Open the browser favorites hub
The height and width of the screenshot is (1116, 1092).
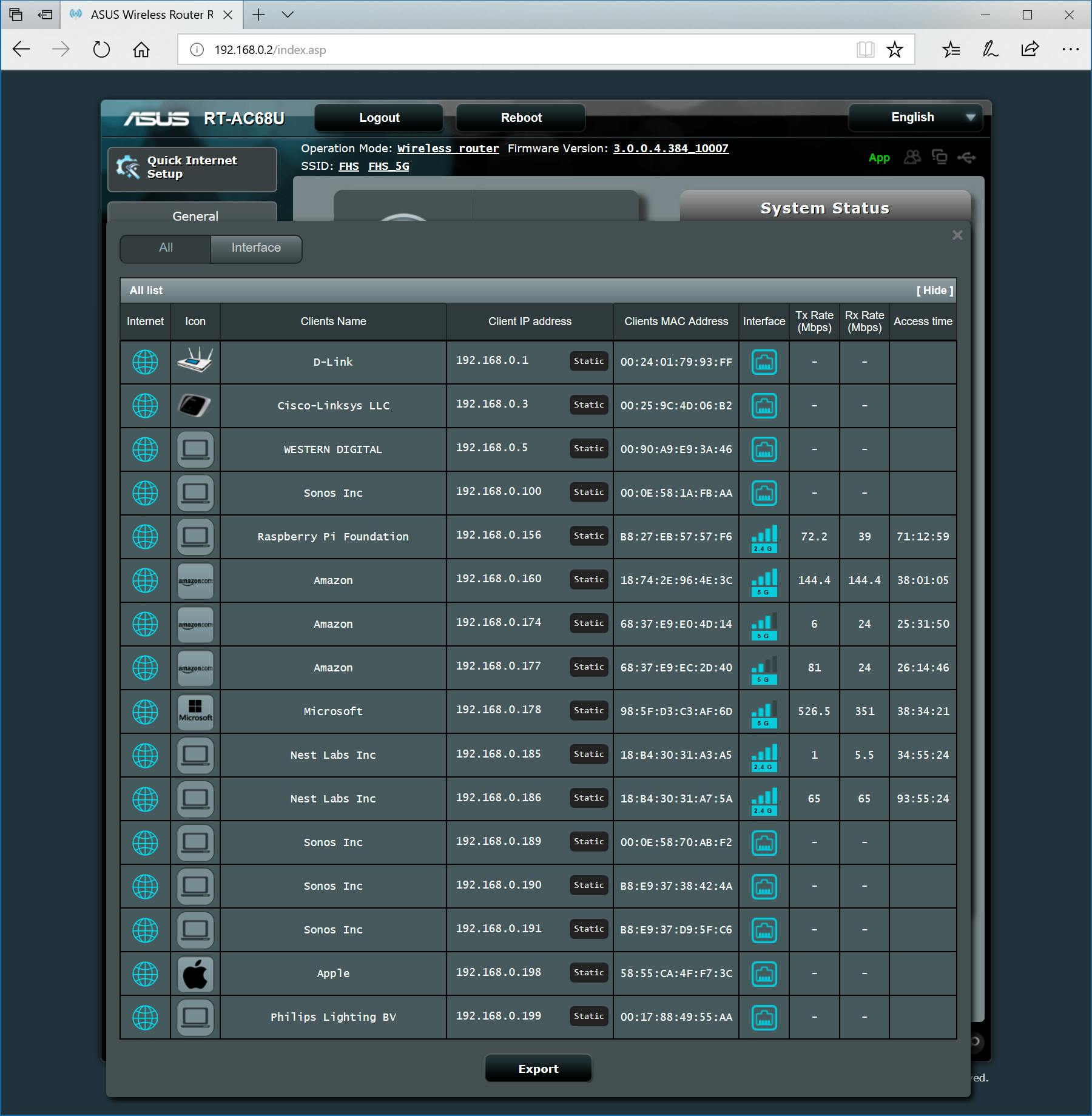click(x=951, y=49)
